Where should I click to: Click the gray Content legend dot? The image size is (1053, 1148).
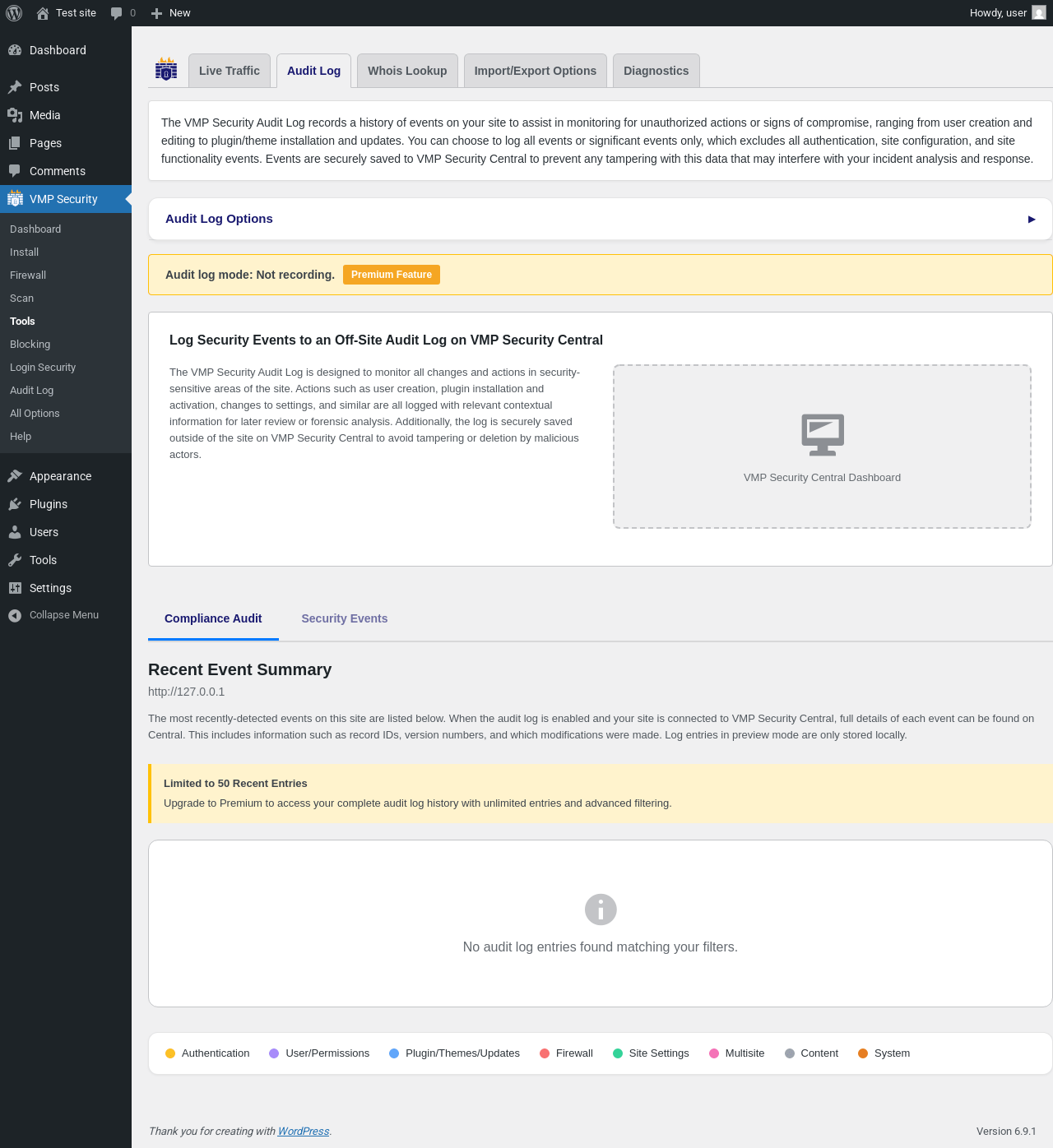point(790,1053)
